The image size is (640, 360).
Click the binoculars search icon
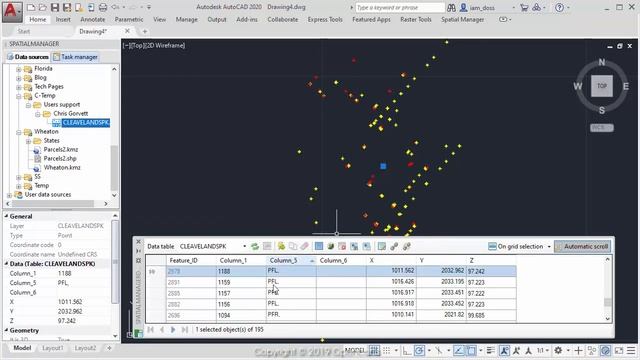(451, 8)
